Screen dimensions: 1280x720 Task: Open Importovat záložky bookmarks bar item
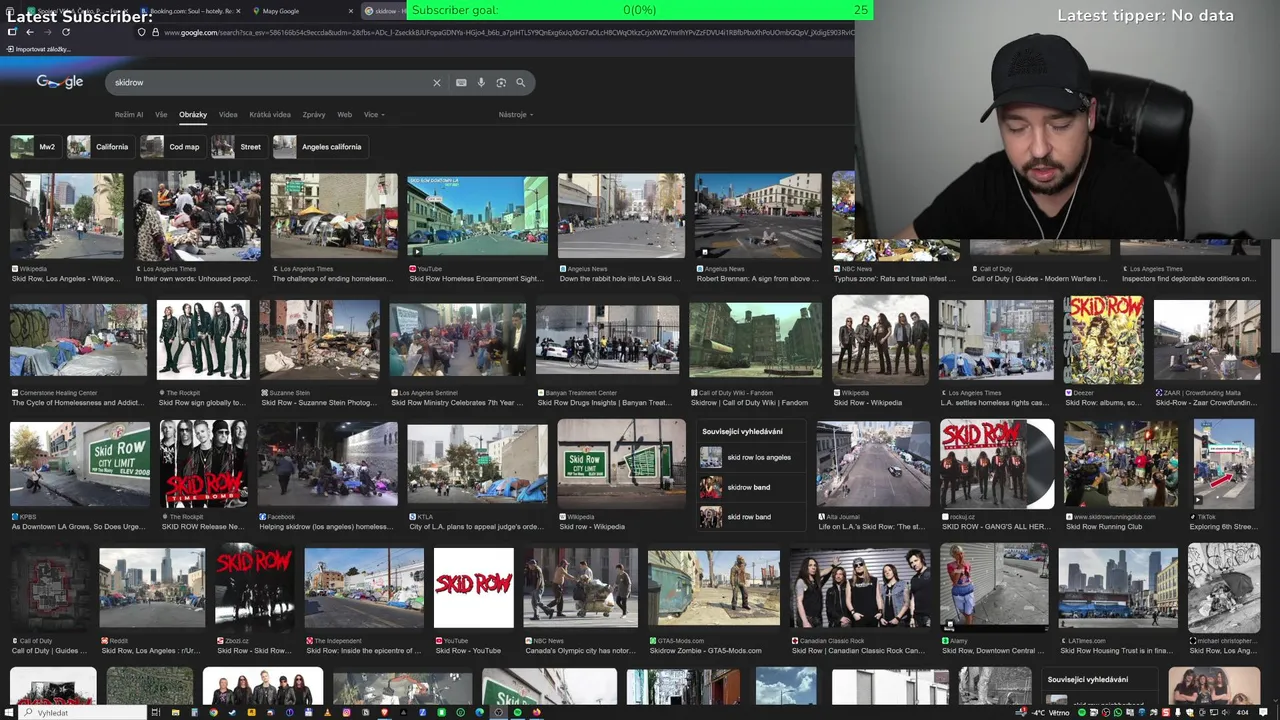[x=38, y=49]
